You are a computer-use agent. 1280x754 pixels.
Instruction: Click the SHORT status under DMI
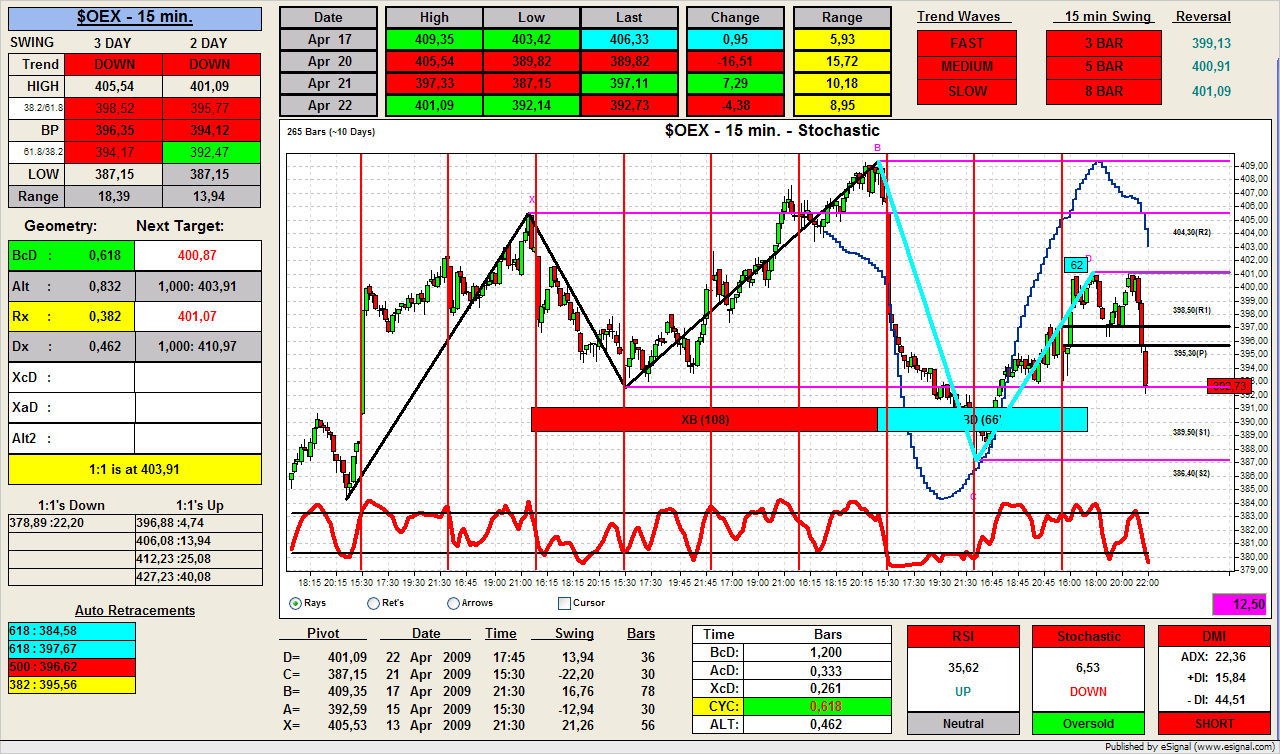point(1214,723)
